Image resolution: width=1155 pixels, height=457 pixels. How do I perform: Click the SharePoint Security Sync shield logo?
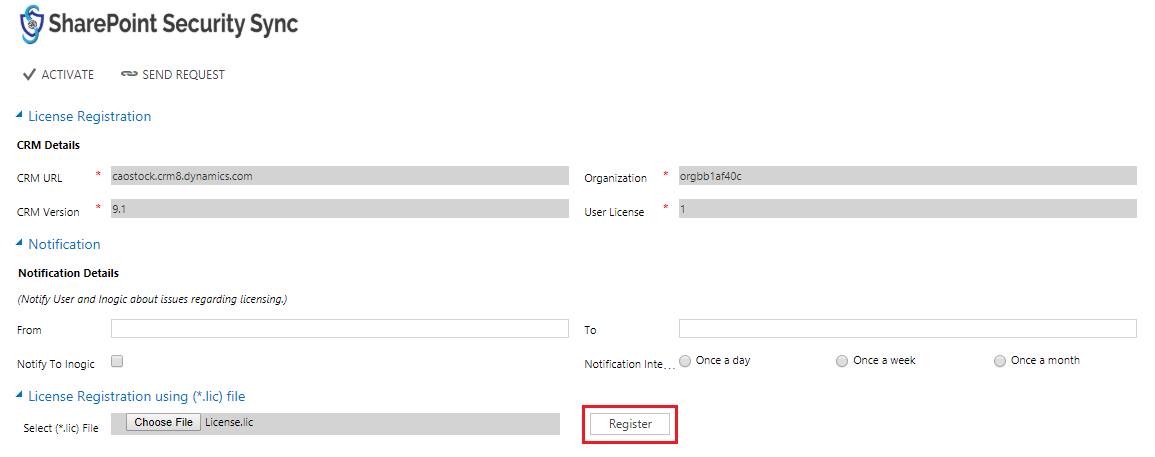(31, 24)
